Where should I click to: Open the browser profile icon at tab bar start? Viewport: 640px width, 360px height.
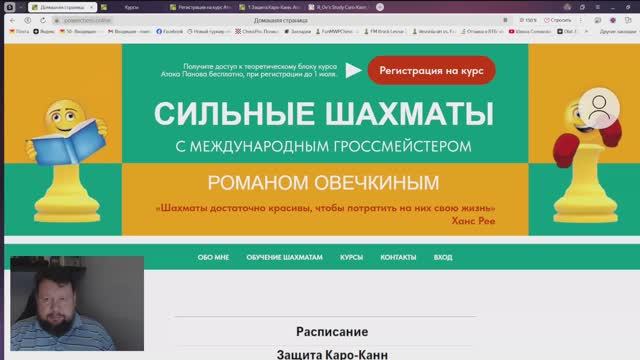(10, 7)
